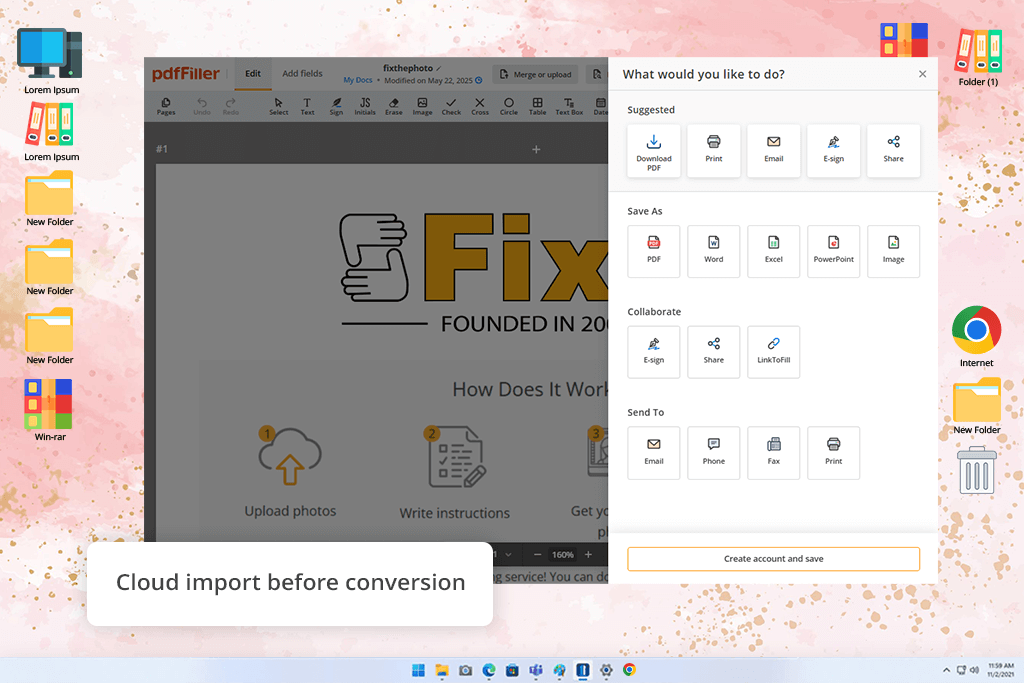Image resolution: width=1024 pixels, height=683 pixels.
Task: Save the document as Image
Action: [893, 251]
